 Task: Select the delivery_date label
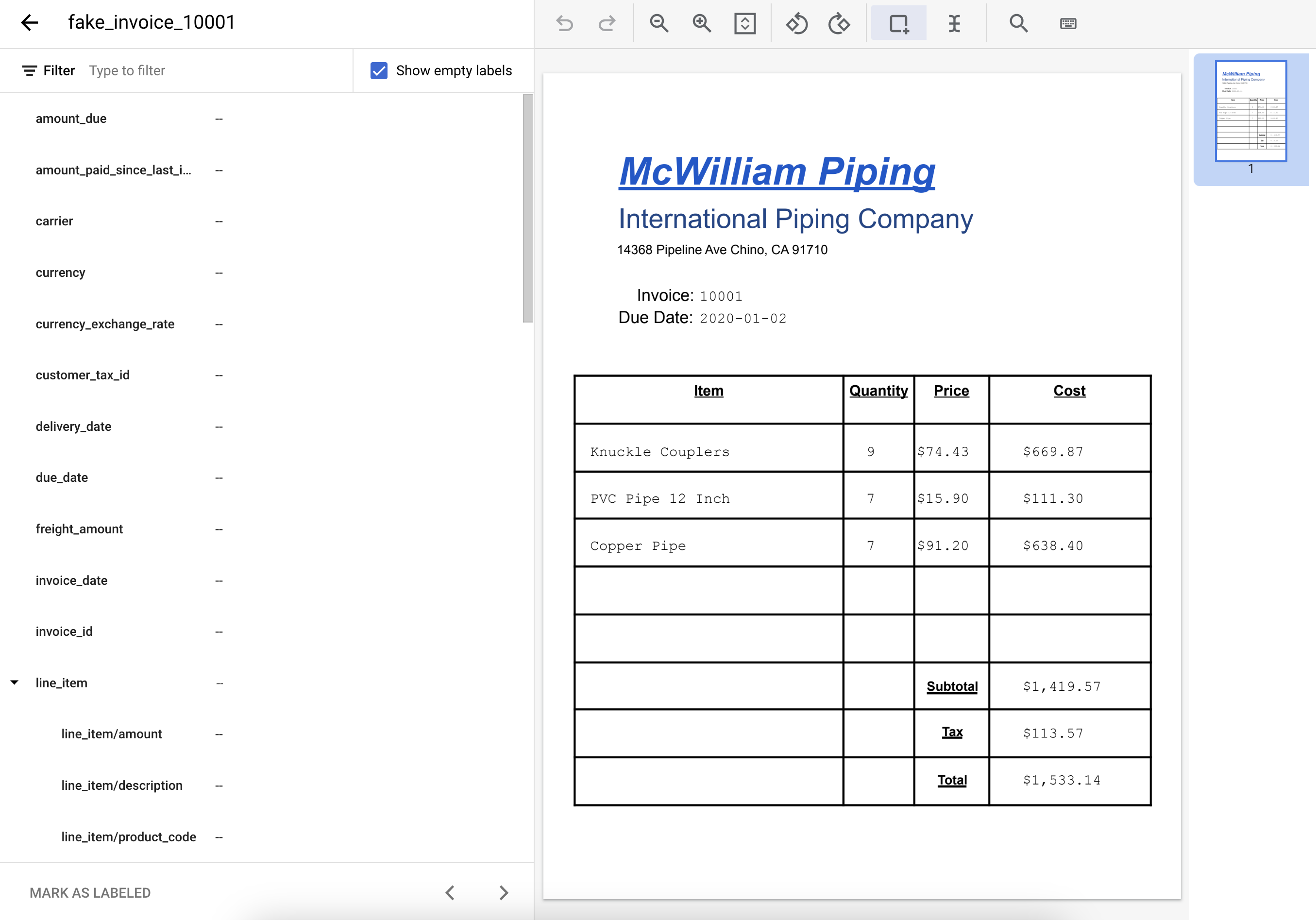[x=73, y=426]
